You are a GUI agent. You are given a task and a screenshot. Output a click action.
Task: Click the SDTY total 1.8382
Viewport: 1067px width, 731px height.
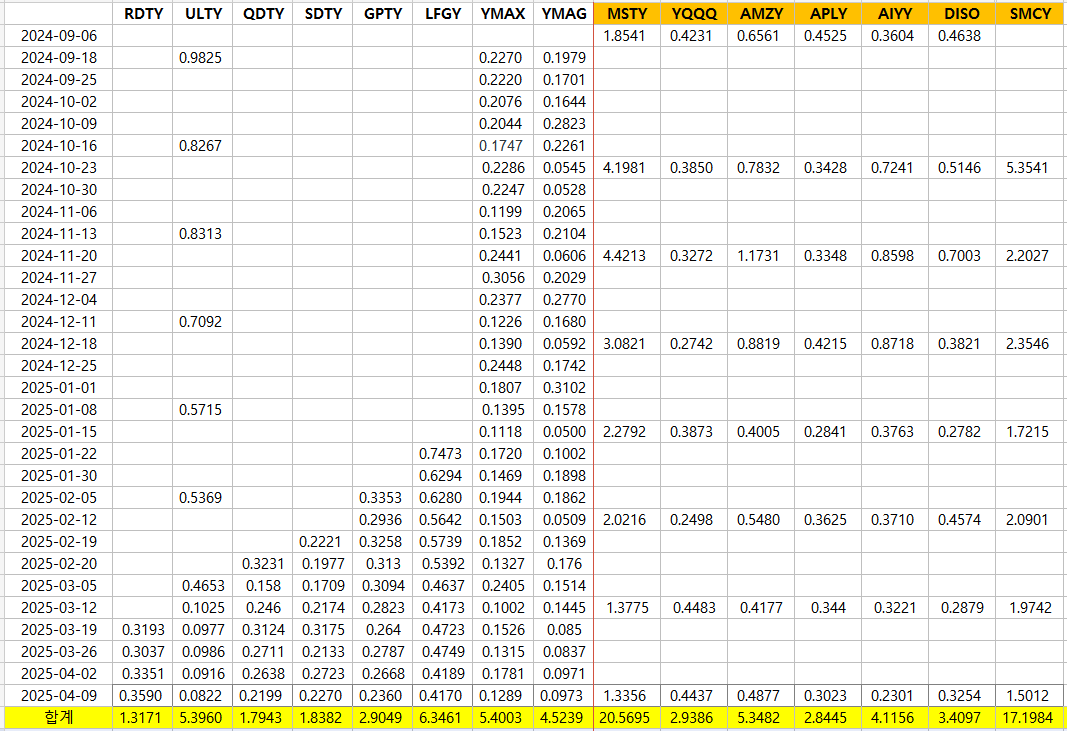tap(323, 717)
